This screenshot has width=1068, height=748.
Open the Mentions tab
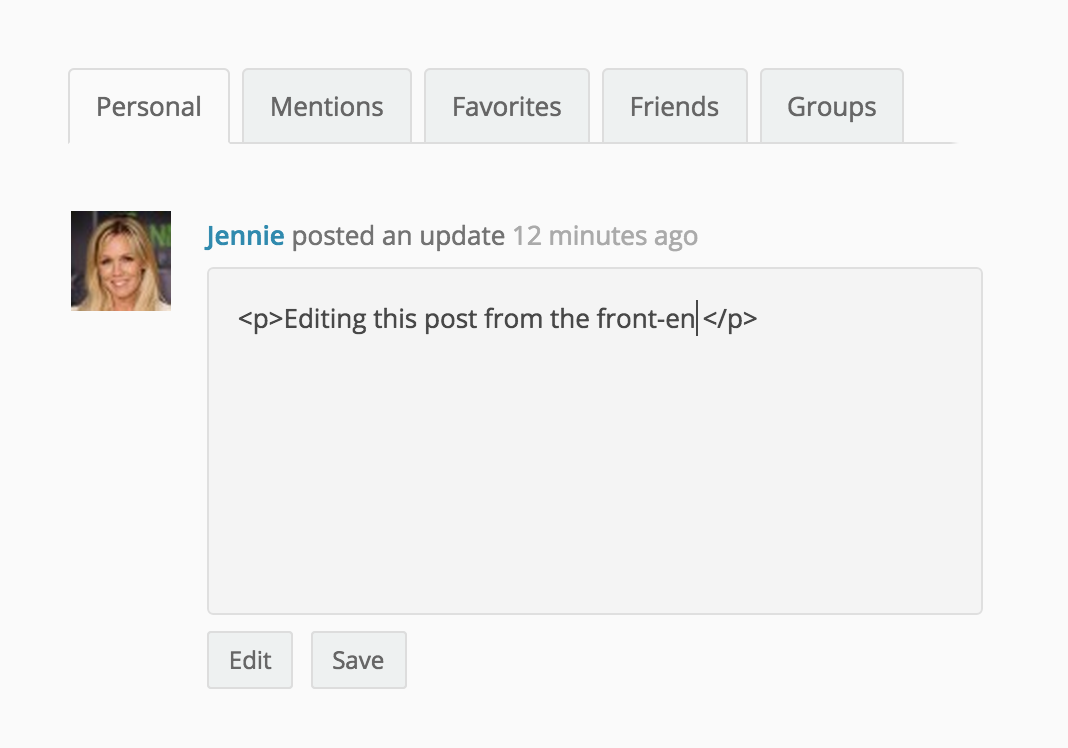(327, 107)
